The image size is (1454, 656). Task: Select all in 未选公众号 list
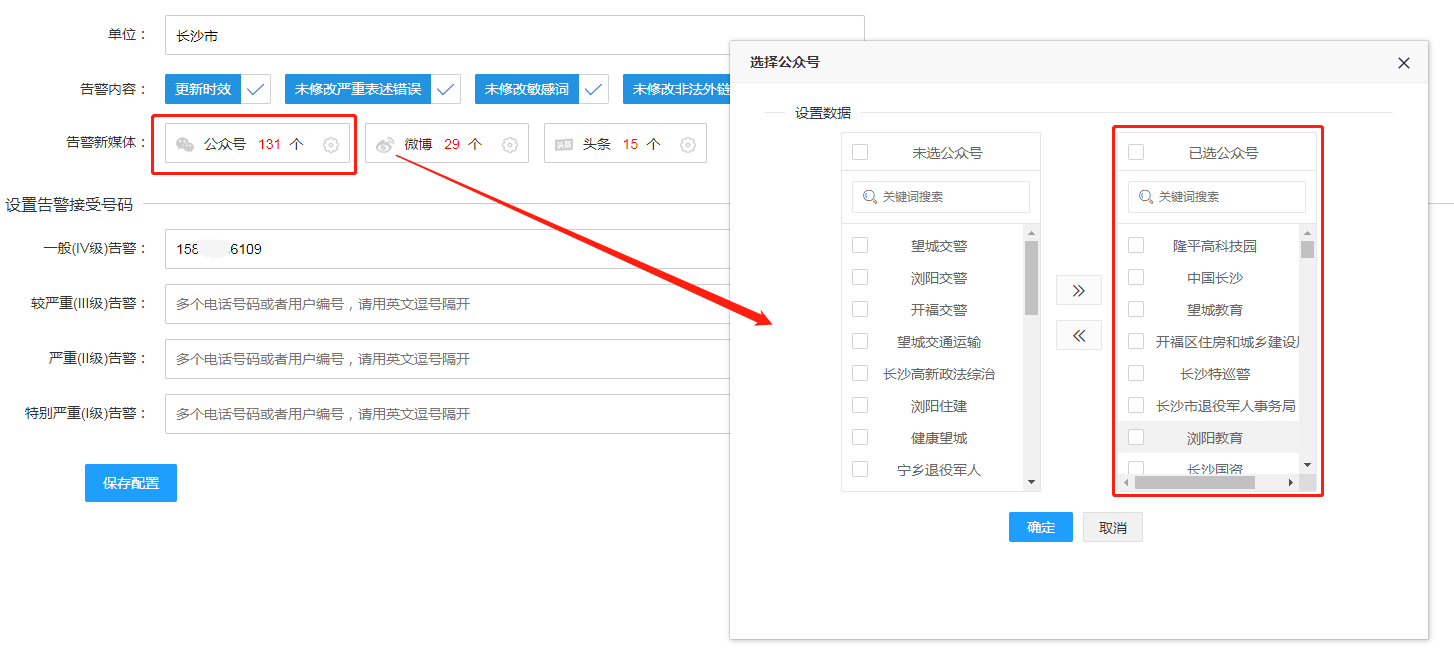(x=860, y=152)
